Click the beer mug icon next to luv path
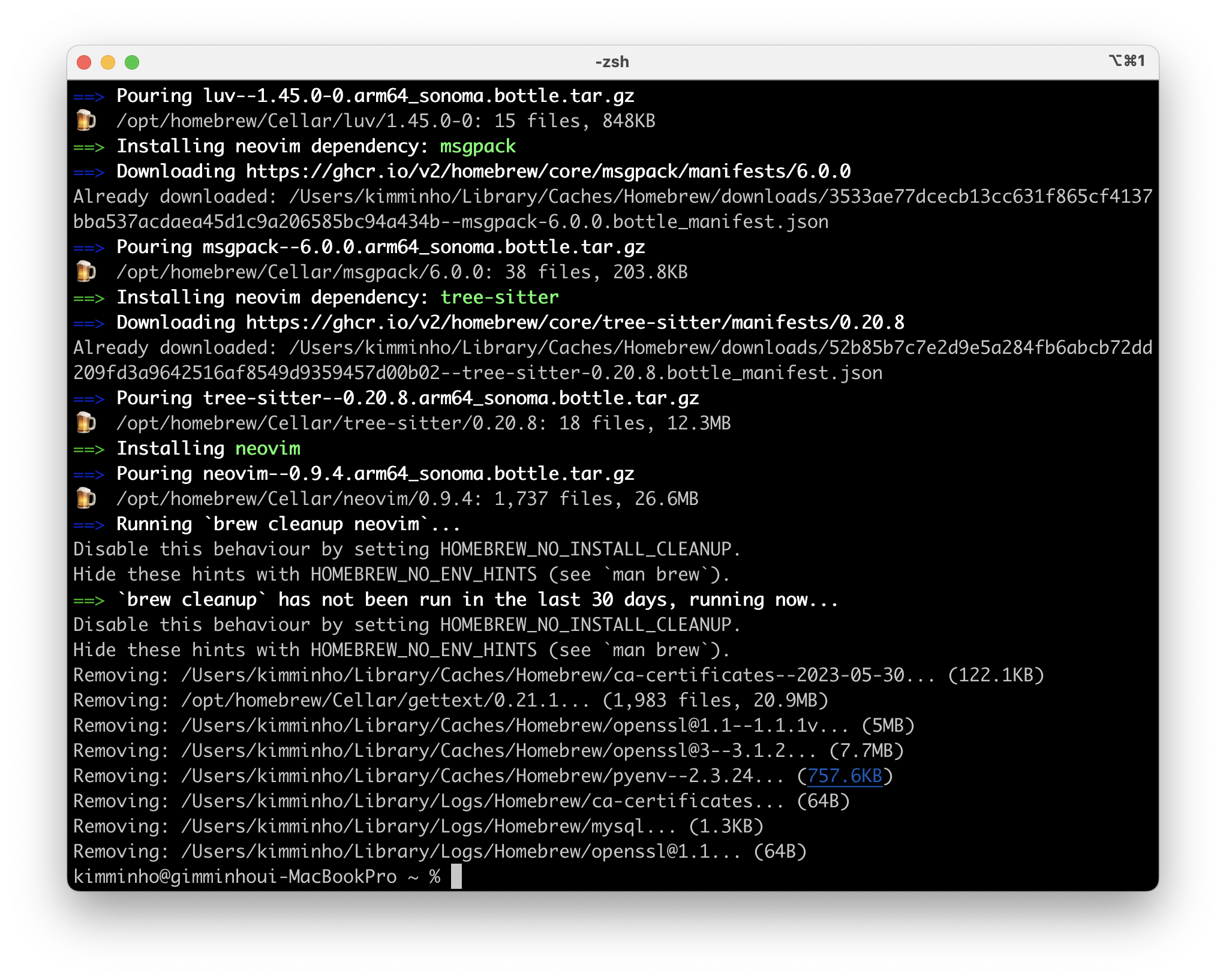 86,121
